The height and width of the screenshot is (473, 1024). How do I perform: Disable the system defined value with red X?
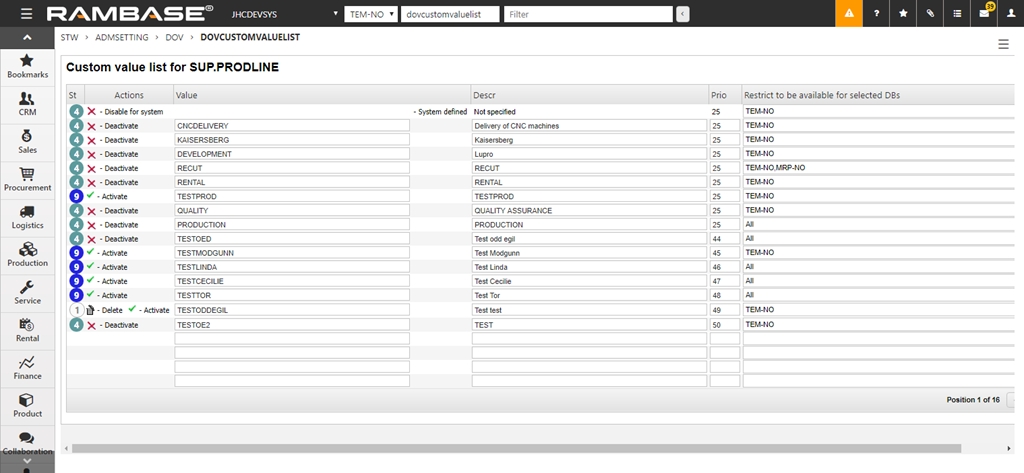(x=92, y=112)
